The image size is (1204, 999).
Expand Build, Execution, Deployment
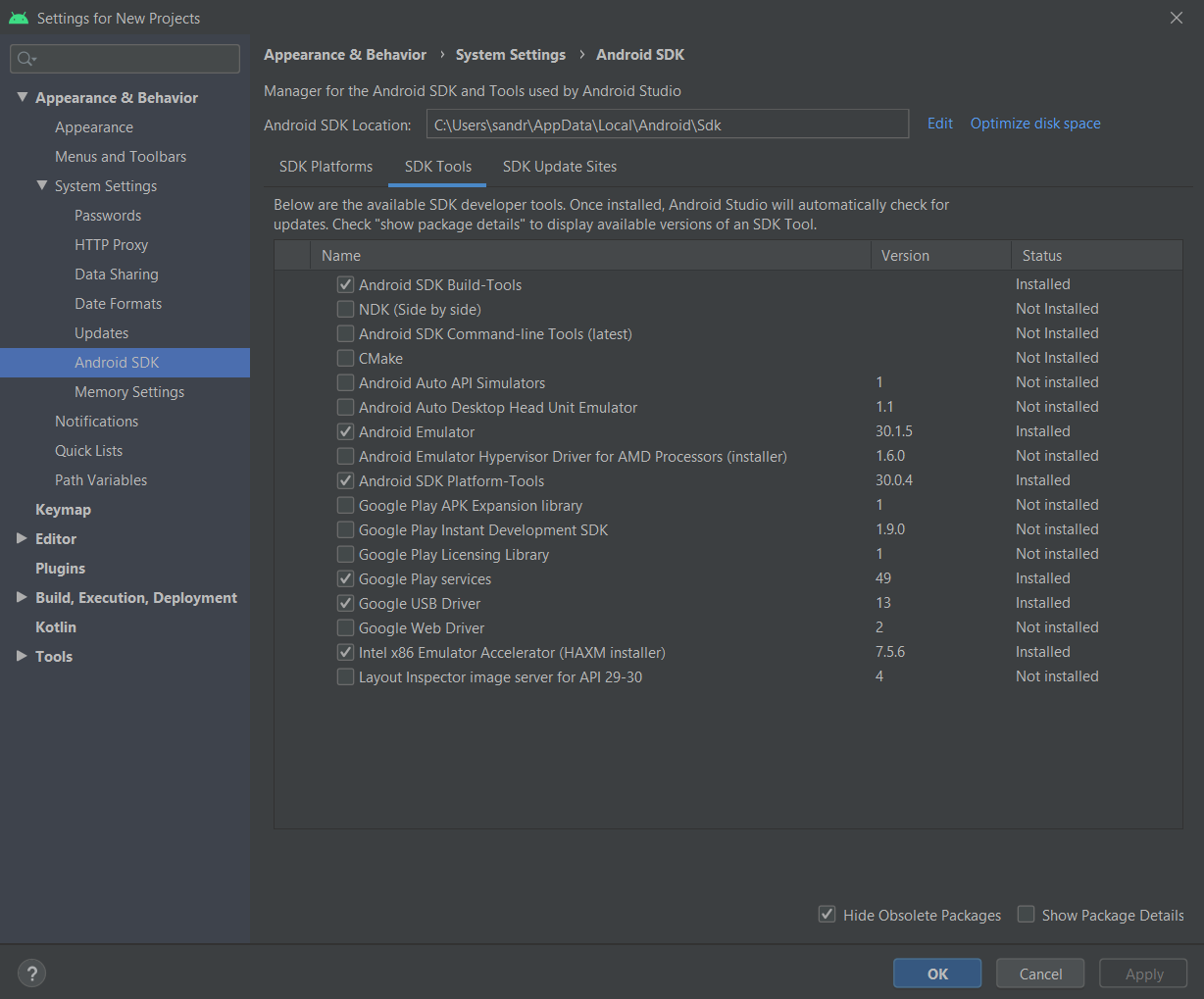[x=21, y=597]
